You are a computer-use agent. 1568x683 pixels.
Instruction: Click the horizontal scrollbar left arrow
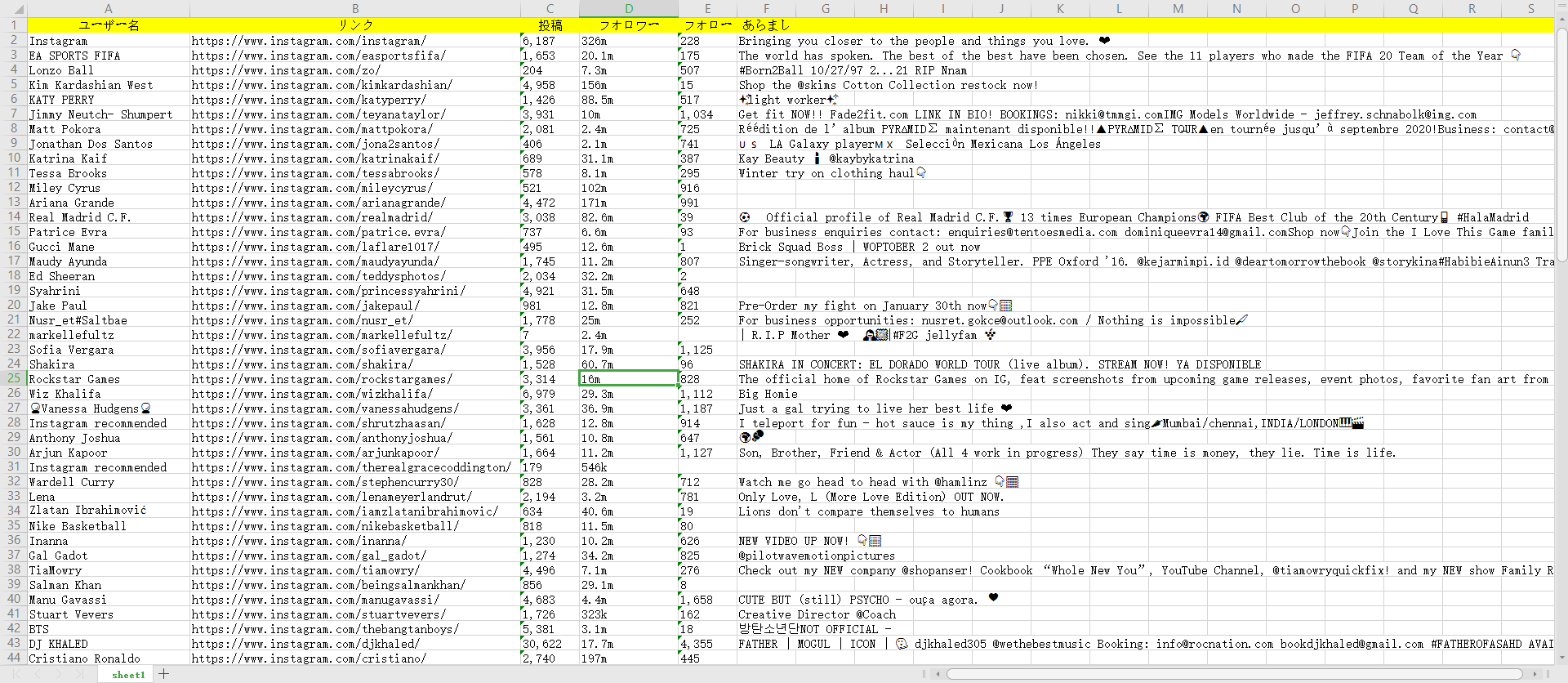(x=938, y=674)
